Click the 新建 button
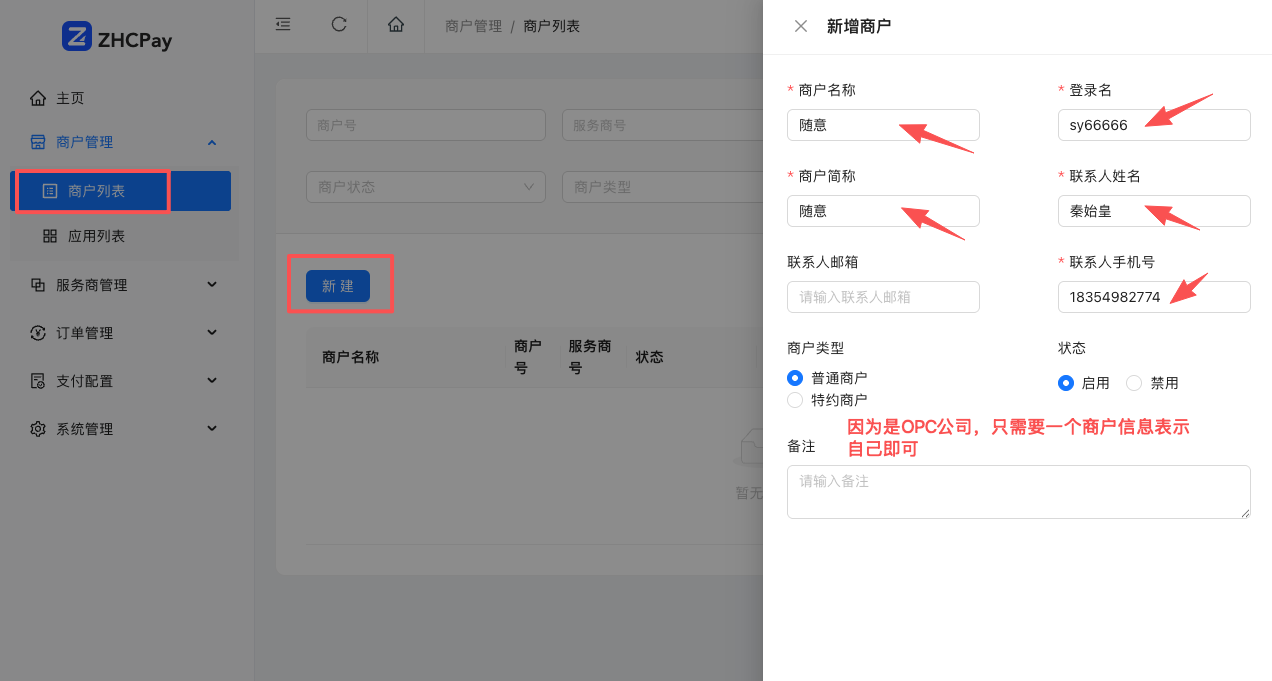The image size is (1272, 681). (338, 286)
